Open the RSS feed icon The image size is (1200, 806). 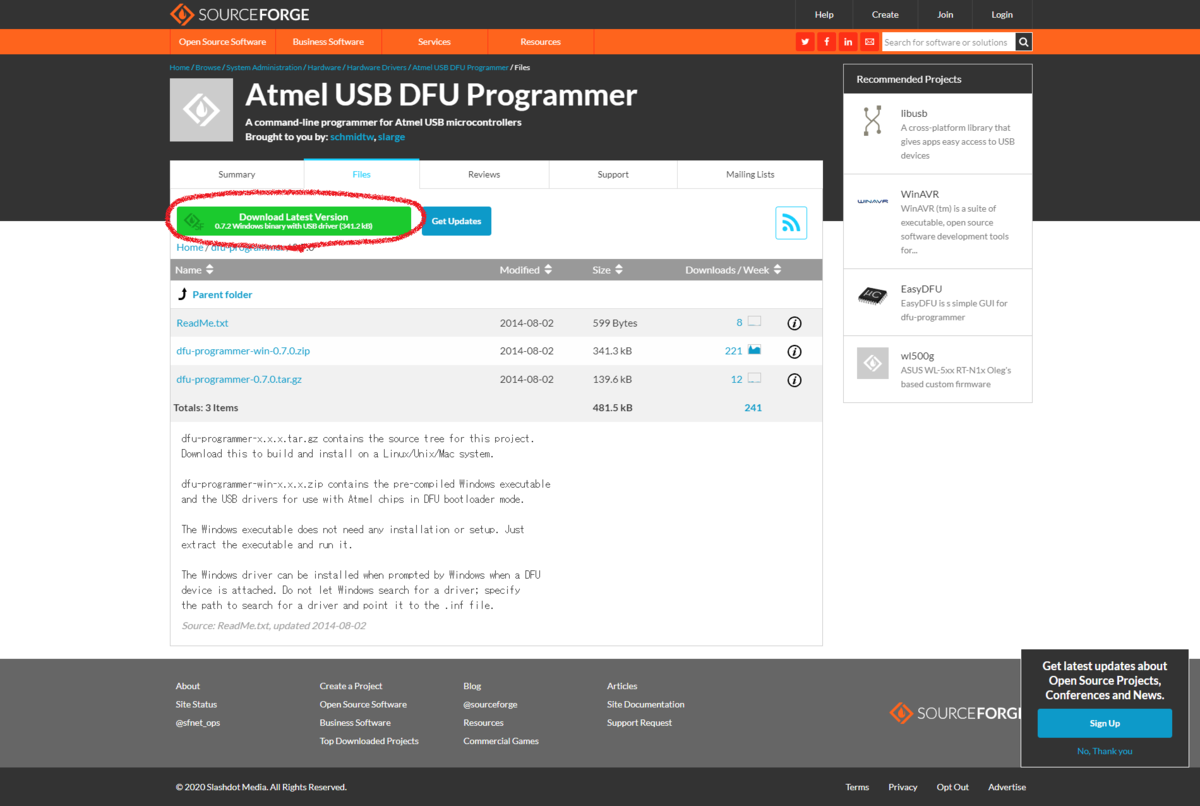[x=791, y=222]
